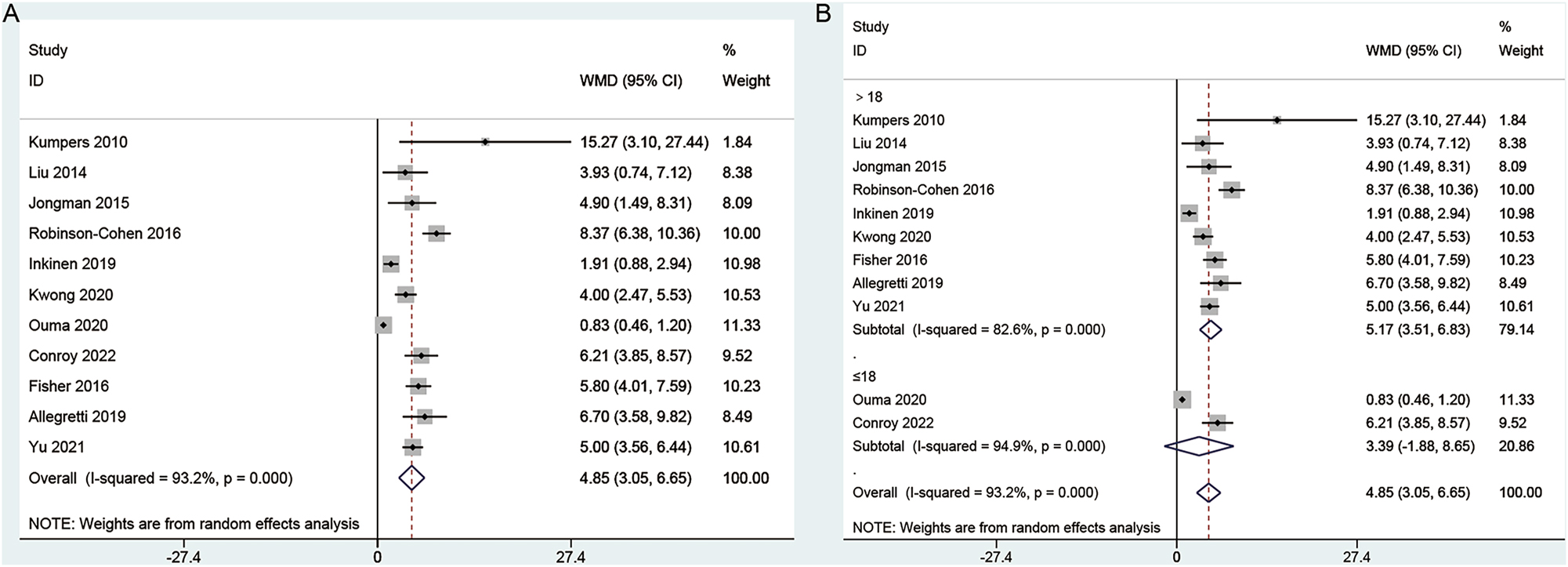
Task: Click the "Weight" column header in panel B
Action: pyautogui.click(x=1520, y=51)
